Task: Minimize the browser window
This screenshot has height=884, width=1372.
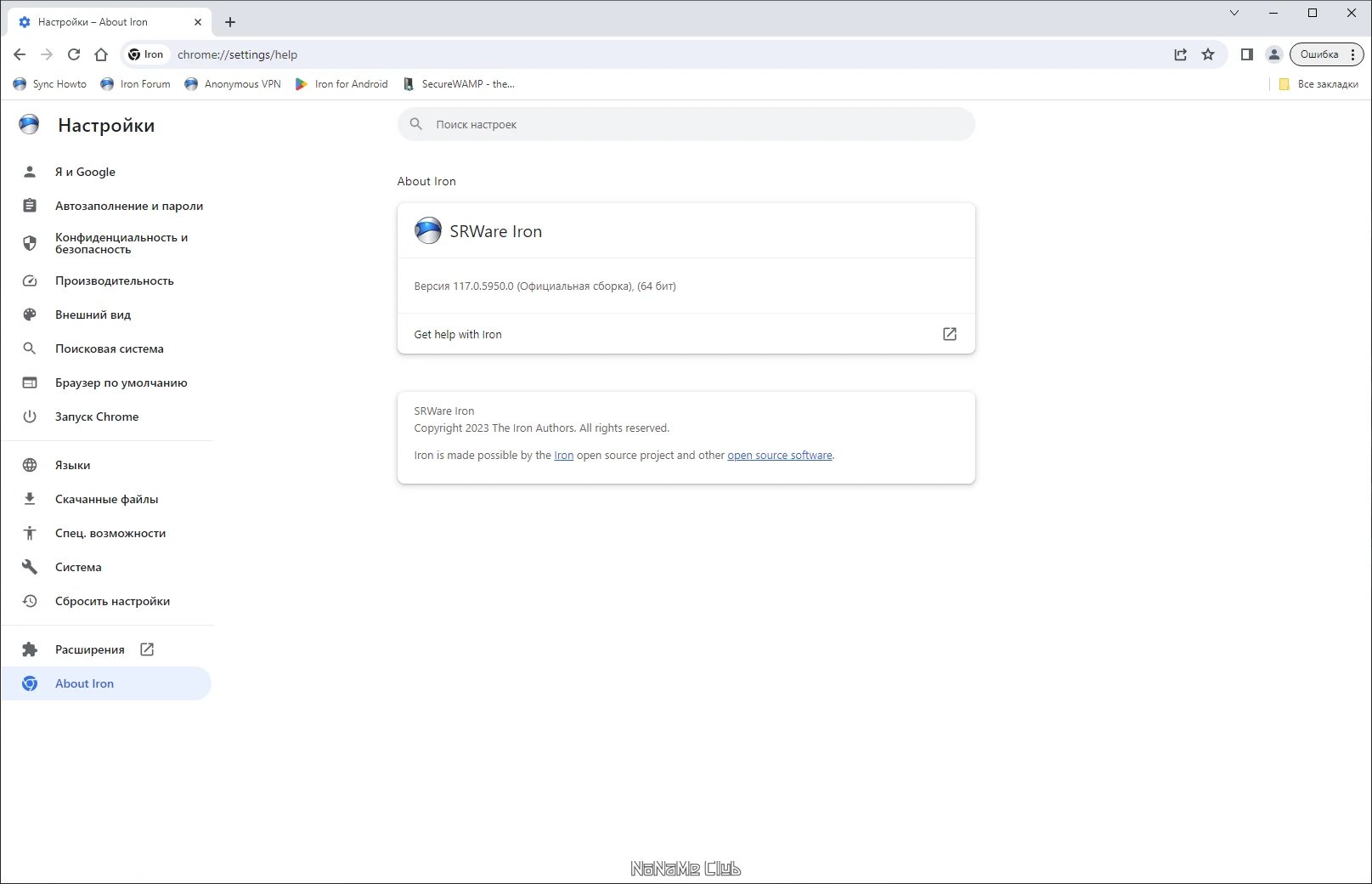Action: click(x=1273, y=13)
